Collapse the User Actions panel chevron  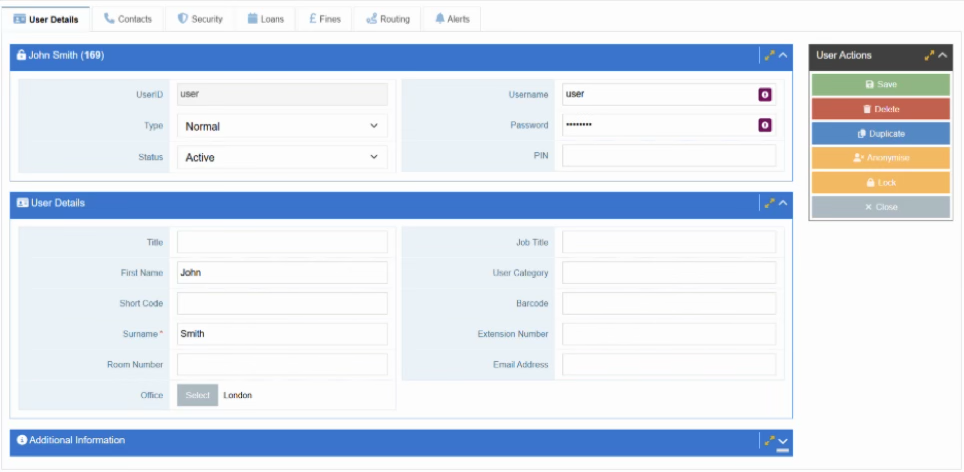coord(942,55)
